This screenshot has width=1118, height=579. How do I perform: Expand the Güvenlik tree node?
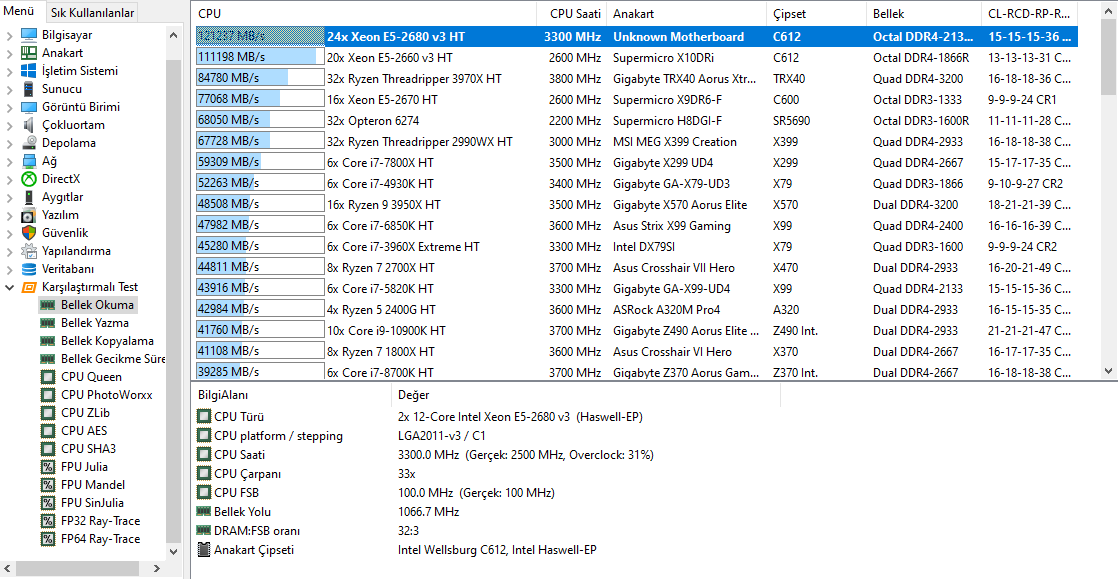point(9,232)
